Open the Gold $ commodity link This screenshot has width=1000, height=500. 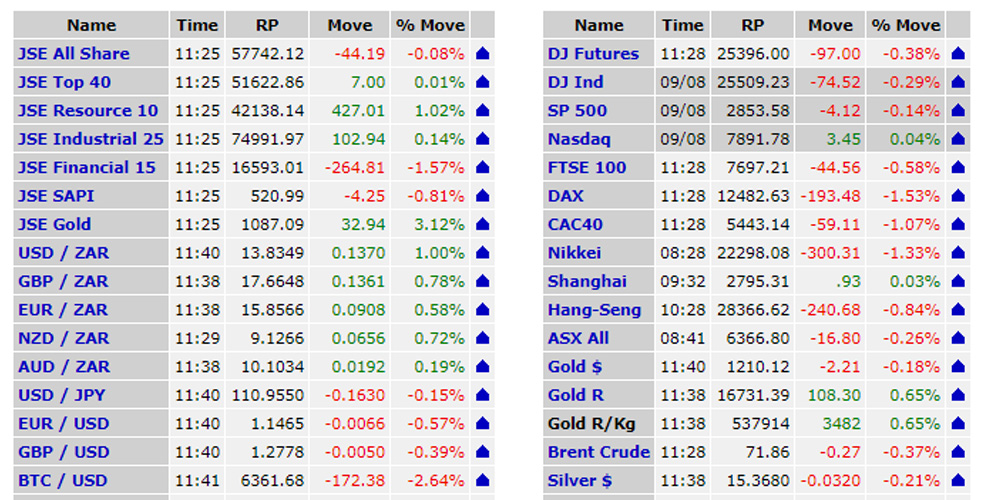(x=574, y=367)
